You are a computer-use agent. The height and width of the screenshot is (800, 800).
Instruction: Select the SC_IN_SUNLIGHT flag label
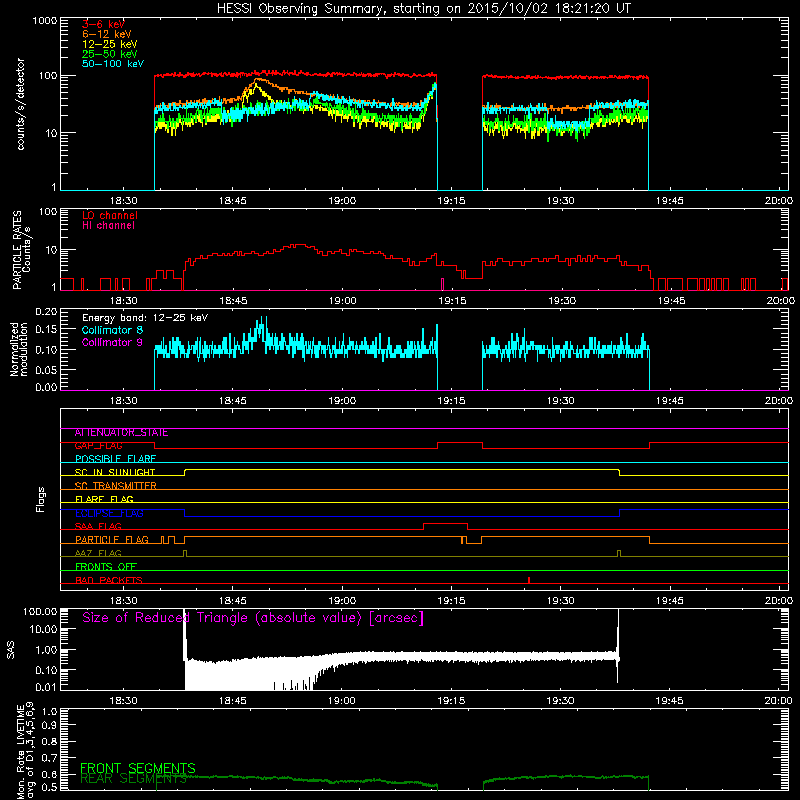tap(115, 472)
